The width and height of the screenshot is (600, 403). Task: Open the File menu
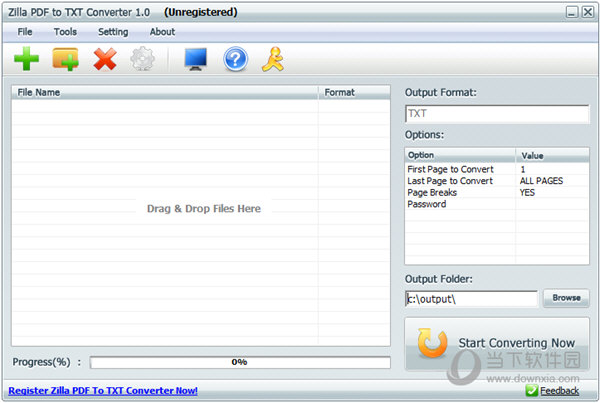25,32
